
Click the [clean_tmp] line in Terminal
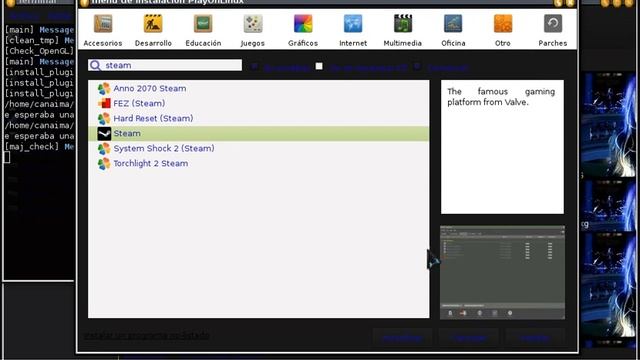pyautogui.click(x=39, y=40)
